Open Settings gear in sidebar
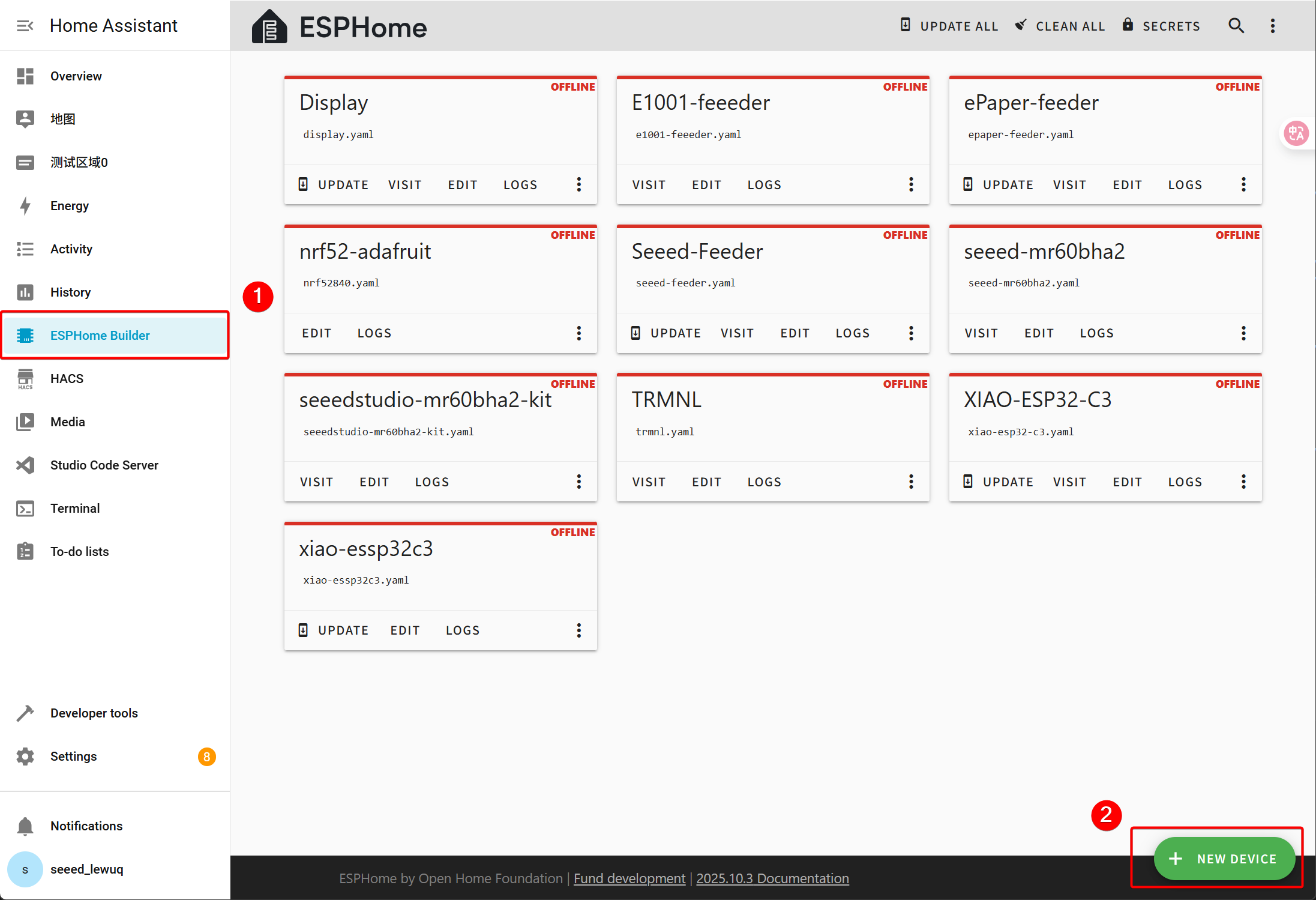The image size is (1316, 900). point(25,757)
